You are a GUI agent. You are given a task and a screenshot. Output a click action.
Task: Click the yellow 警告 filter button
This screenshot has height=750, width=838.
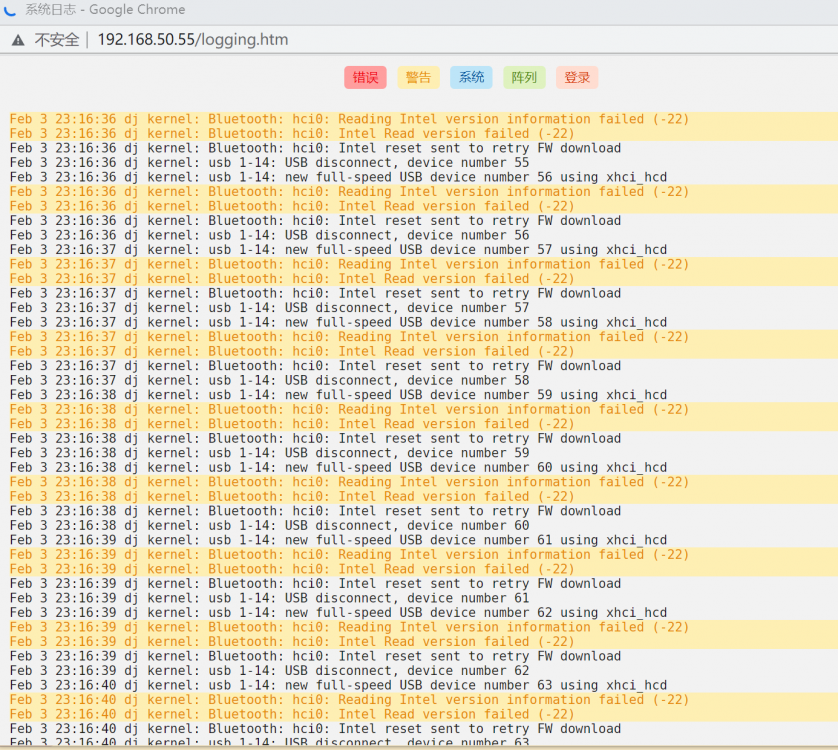(418, 78)
